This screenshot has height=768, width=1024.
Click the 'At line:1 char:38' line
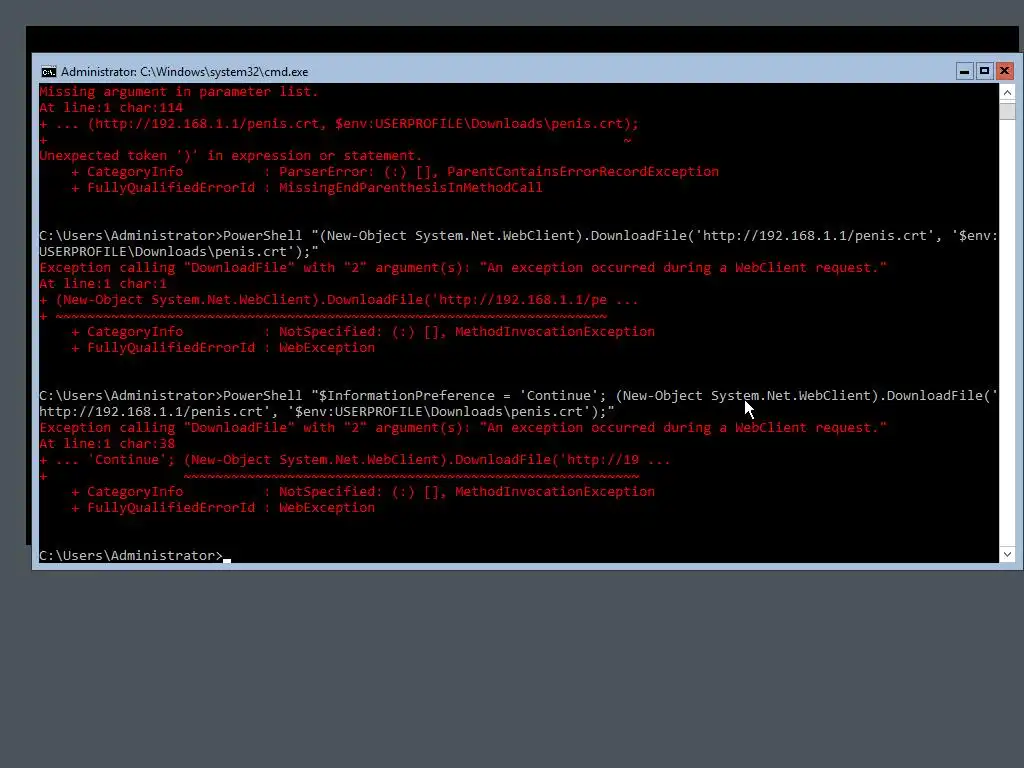click(x=107, y=443)
